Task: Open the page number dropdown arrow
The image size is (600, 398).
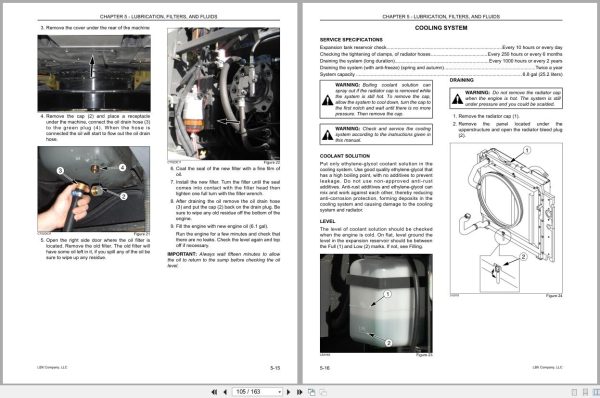Action: [x=279, y=392]
